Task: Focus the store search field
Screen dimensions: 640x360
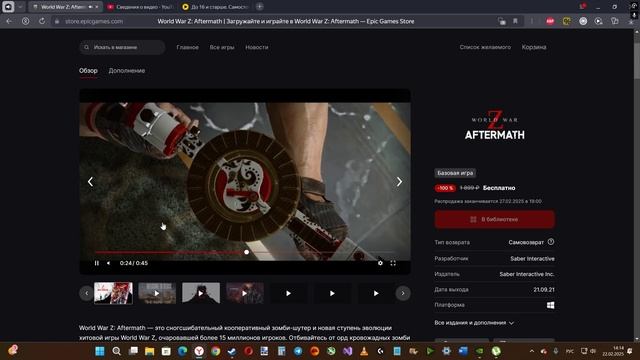Action: coord(122,47)
